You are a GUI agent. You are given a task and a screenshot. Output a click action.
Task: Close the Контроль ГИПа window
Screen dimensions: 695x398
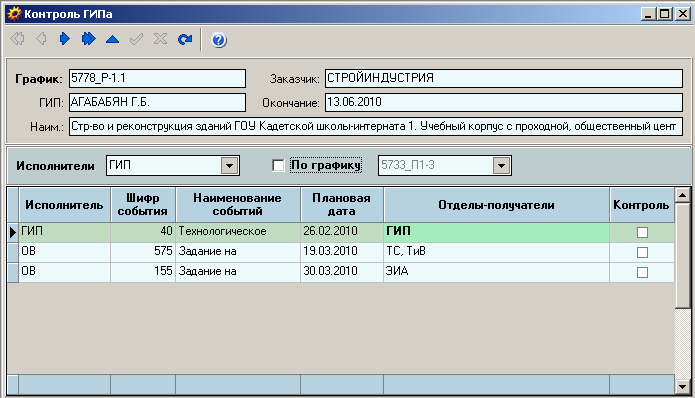click(683, 14)
